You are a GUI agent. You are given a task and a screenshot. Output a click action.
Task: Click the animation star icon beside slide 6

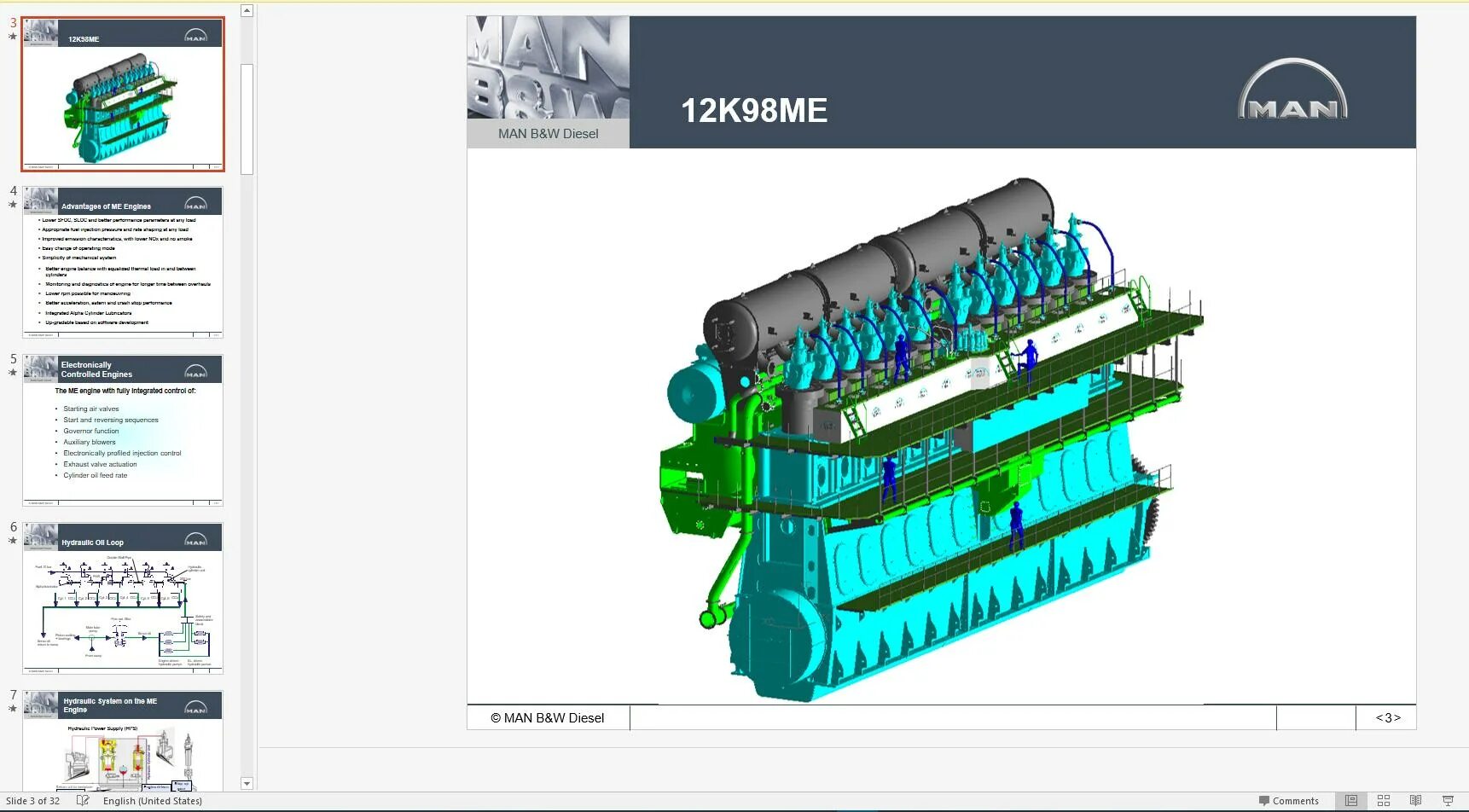[13, 541]
